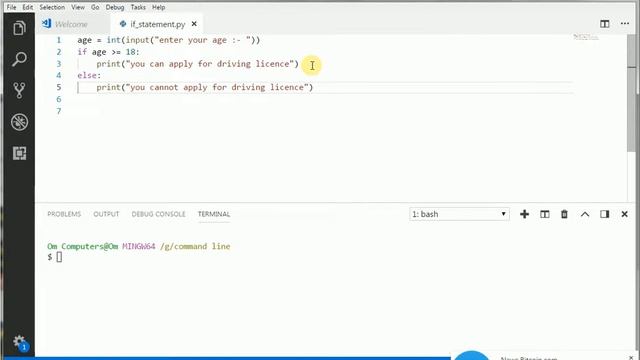Open the Debug menu
640x360 pixels.
pyautogui.click(x=115, y=7)
